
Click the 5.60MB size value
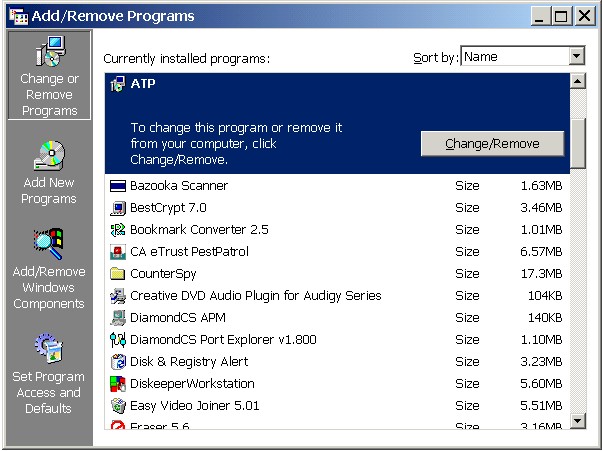(541, 383)
